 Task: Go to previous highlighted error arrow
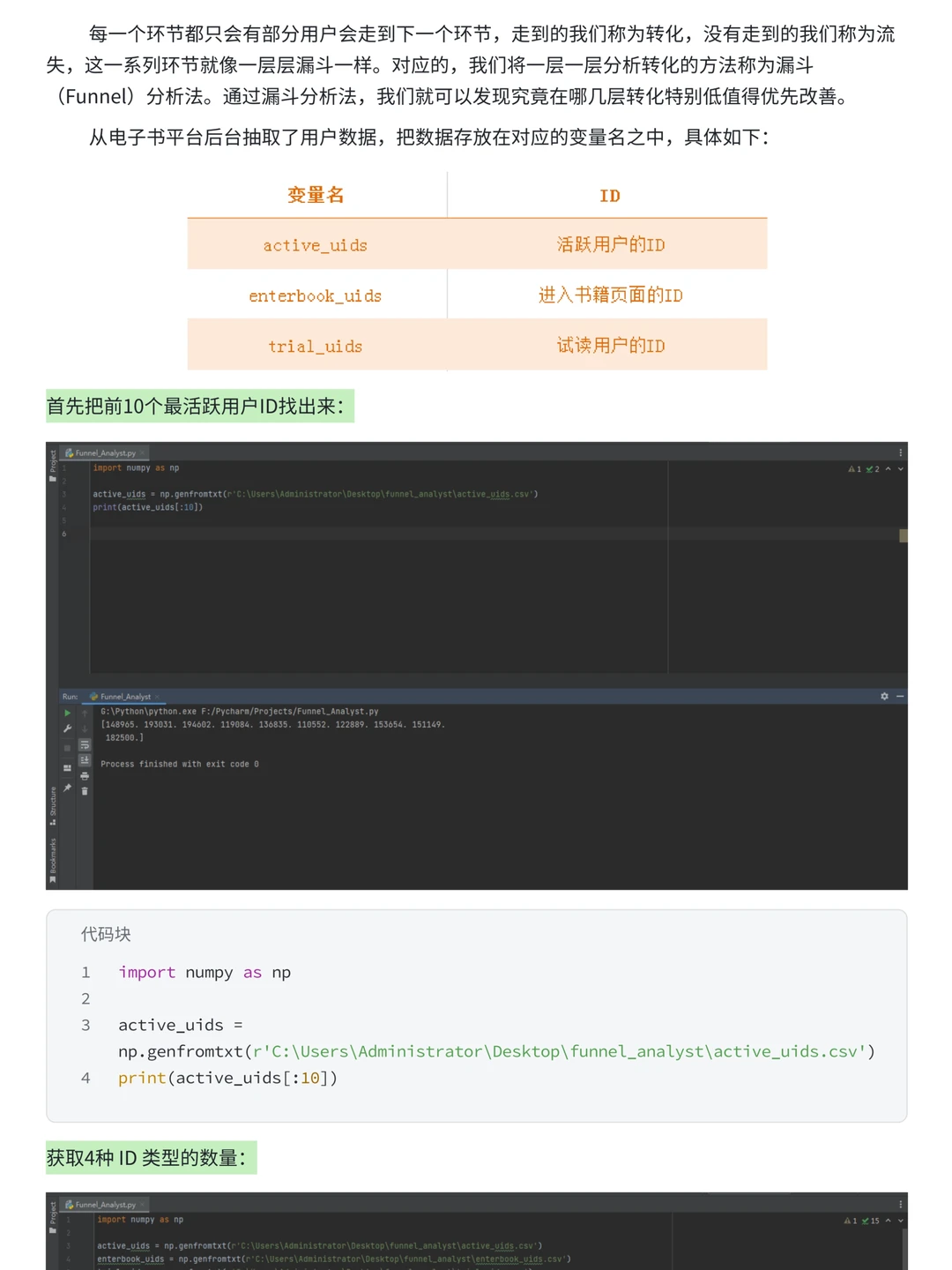coord(888,469)
